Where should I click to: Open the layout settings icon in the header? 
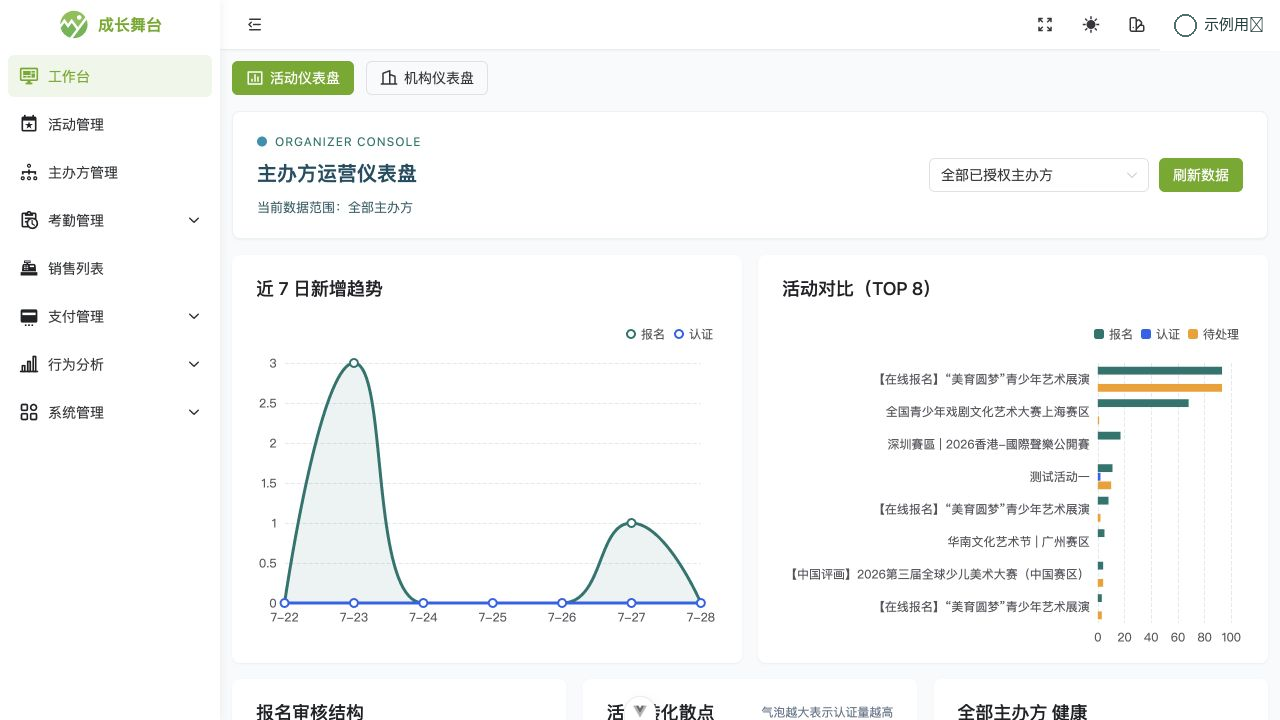pyautogui.click(x=1136, y=25)
